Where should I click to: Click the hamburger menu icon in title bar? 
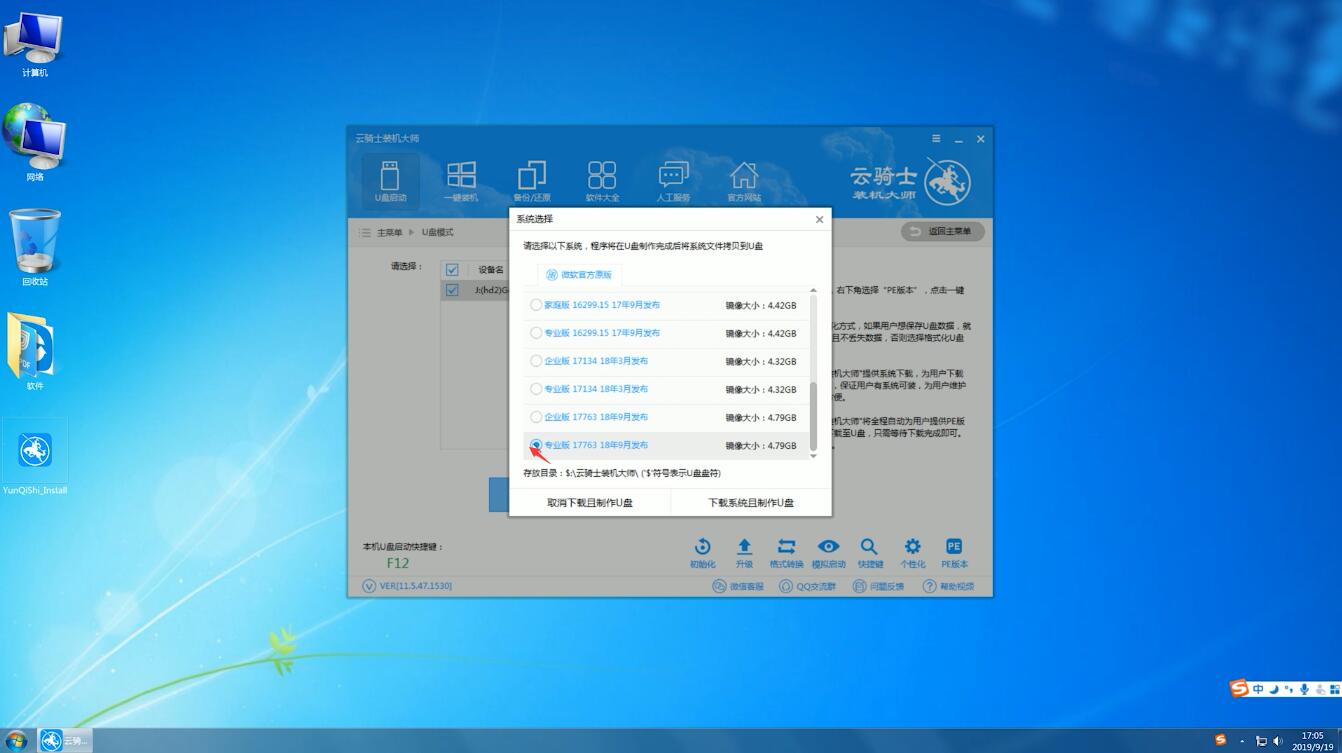pyautogui.click(x=936, y=139)
